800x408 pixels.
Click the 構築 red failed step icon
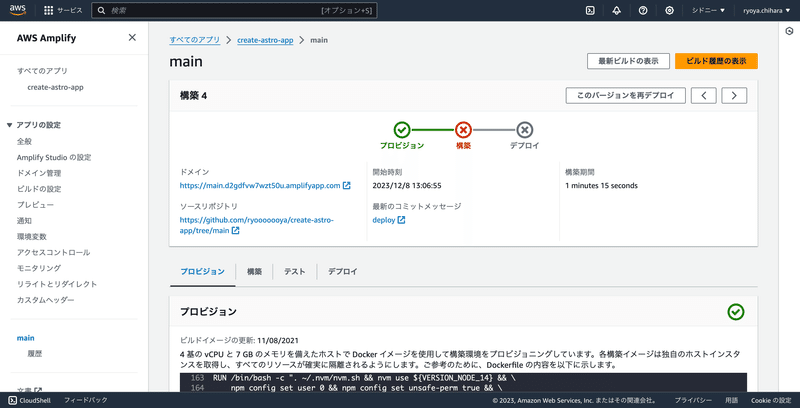click(x=463, y=130)
